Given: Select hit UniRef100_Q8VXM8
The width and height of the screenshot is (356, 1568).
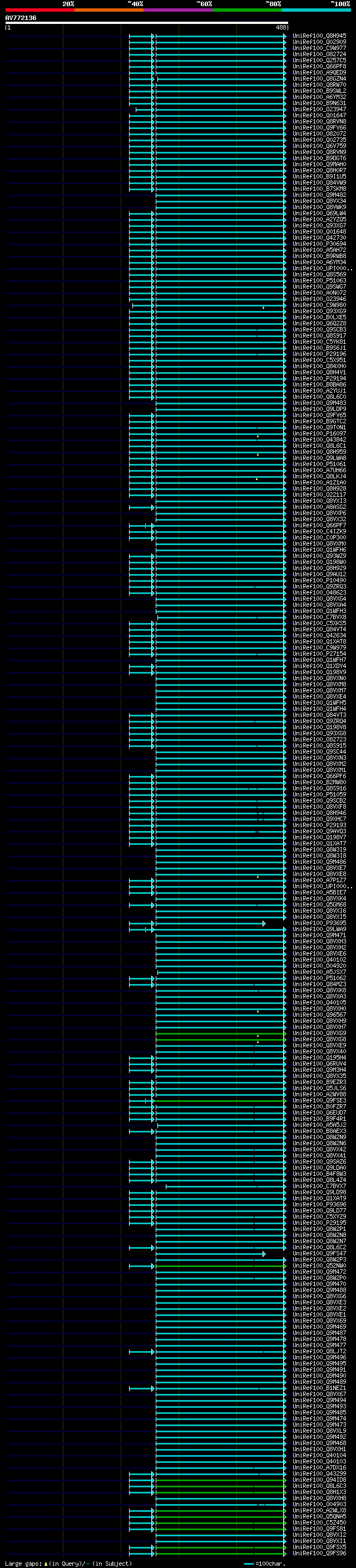Looking at the screenshot, I should tap(319, 684).
